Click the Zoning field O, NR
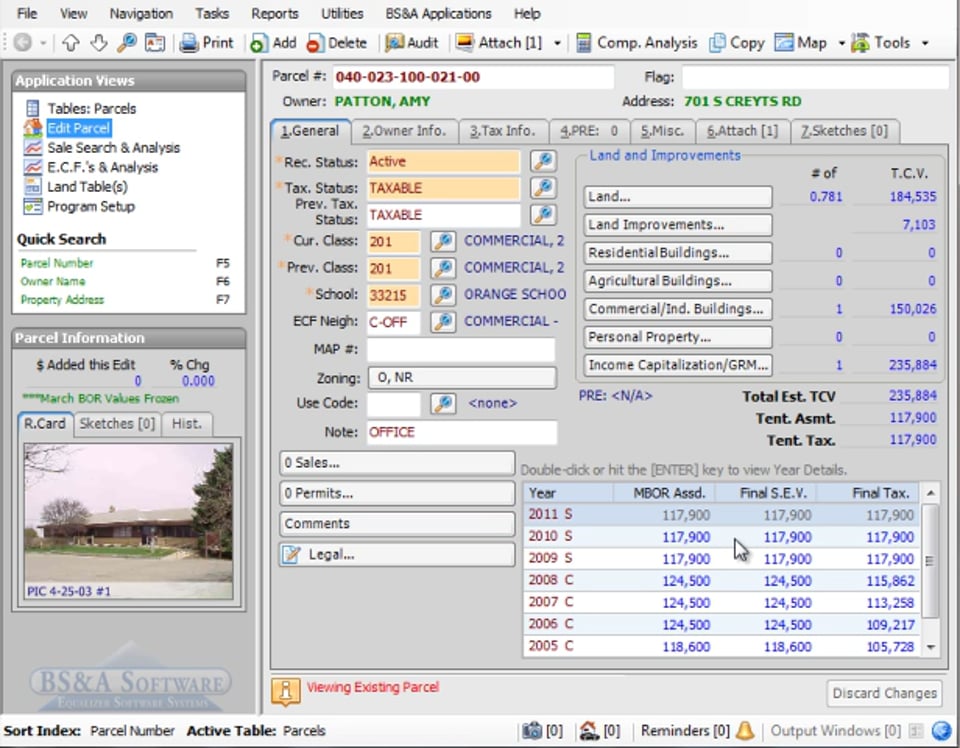This screenshot has width=960, height=748. [x=462, y=378]
